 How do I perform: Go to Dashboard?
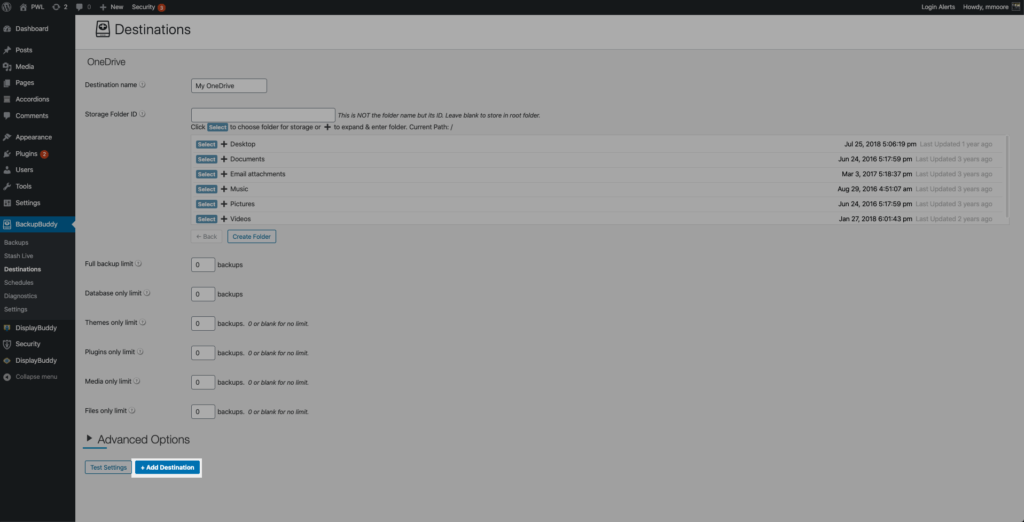31,29
